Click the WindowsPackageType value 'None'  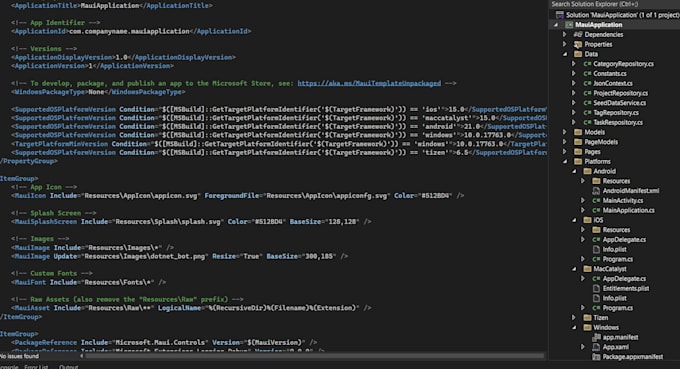[x=96, y=92]
